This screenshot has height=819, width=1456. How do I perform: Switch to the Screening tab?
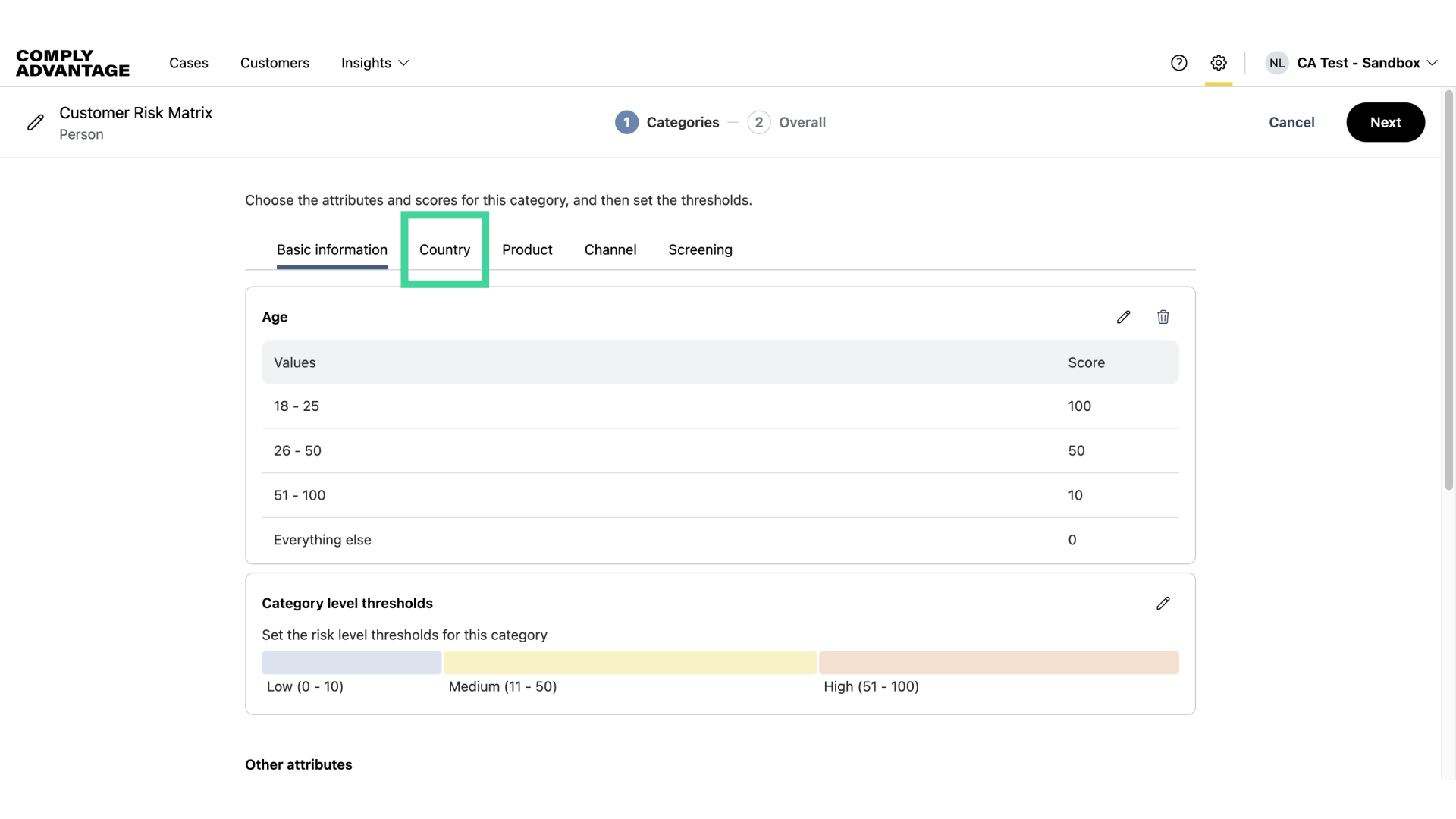tap(700, 249)
